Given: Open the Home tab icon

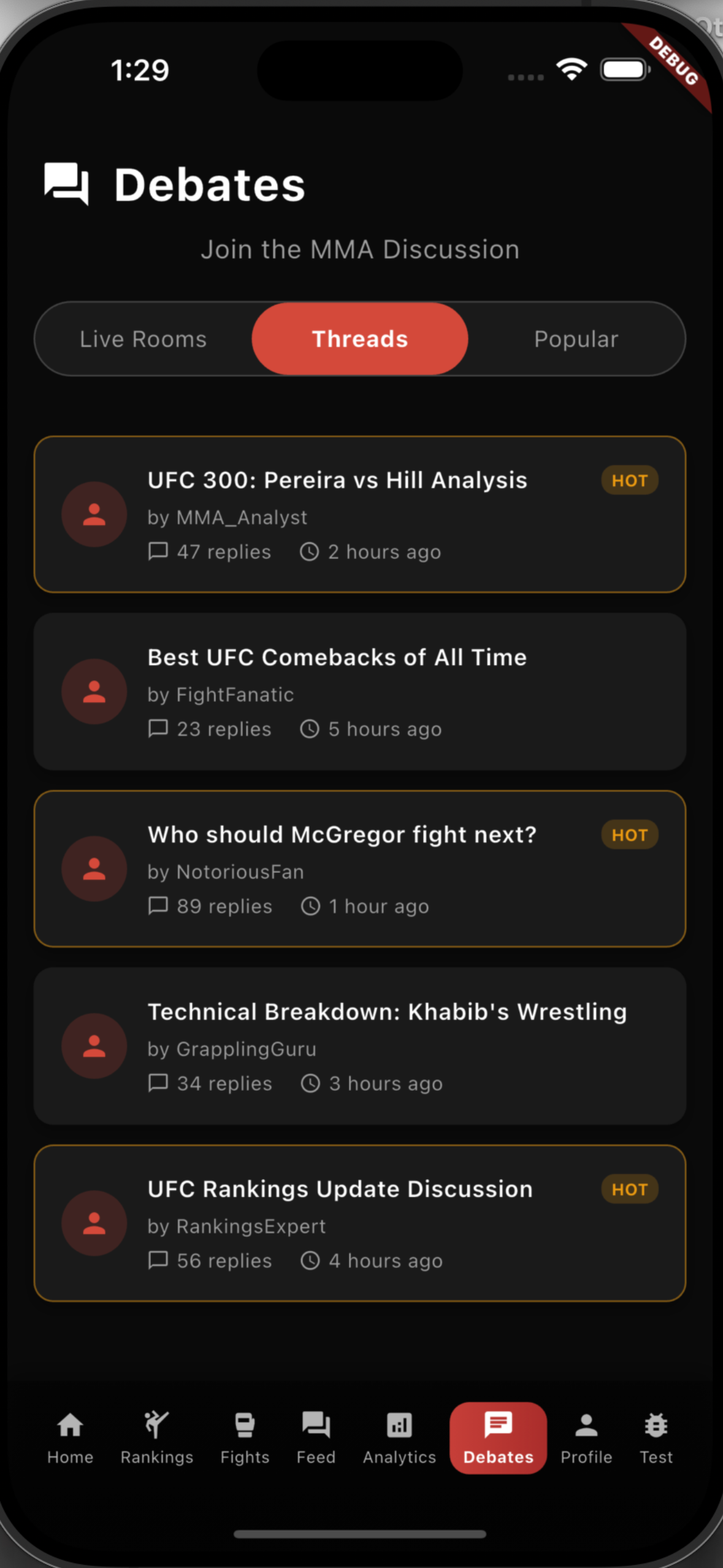Looking at the screenshot, I should [x=70, y=1426].
